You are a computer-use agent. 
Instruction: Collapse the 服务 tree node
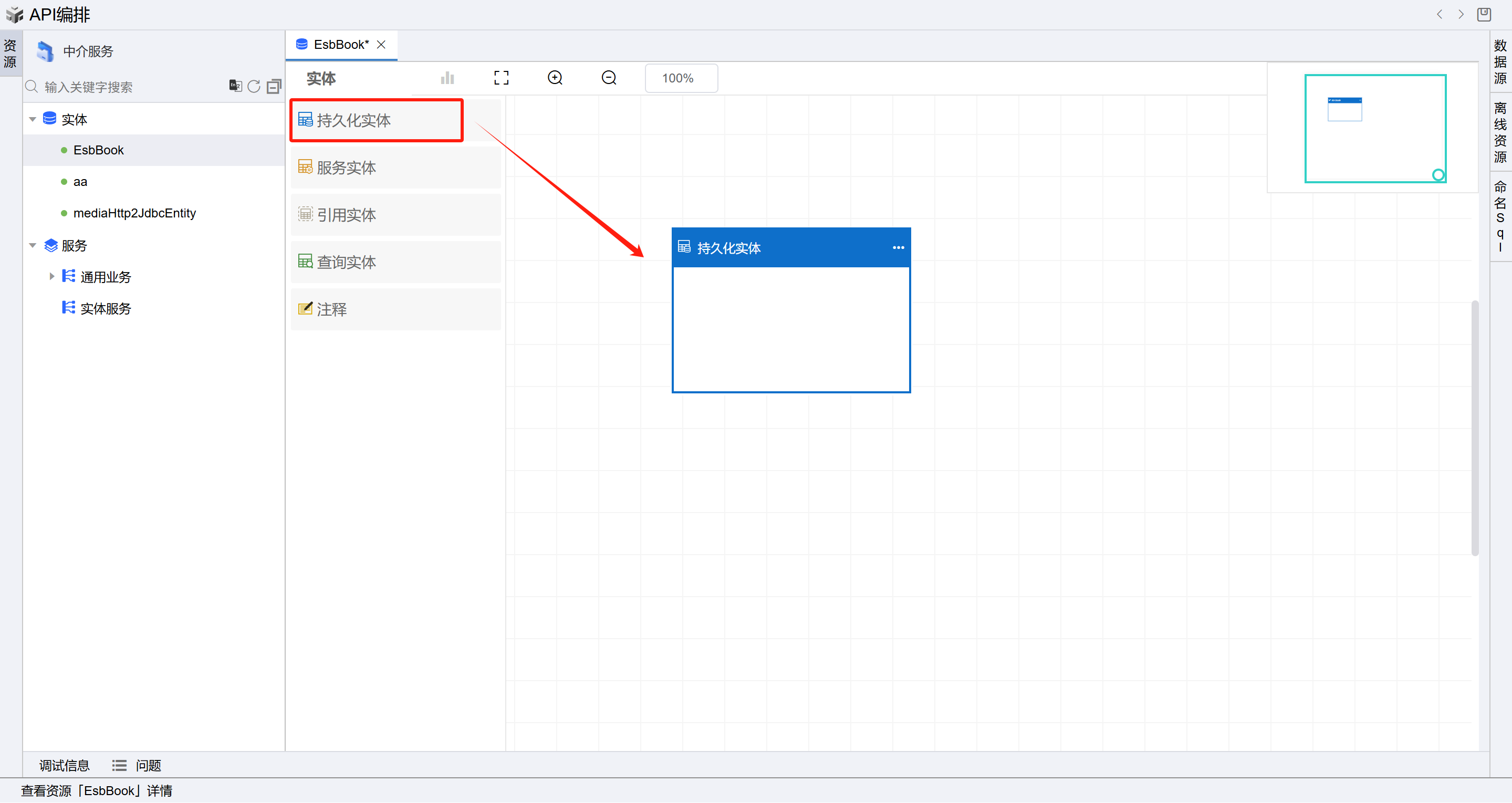tap(33, 245)
